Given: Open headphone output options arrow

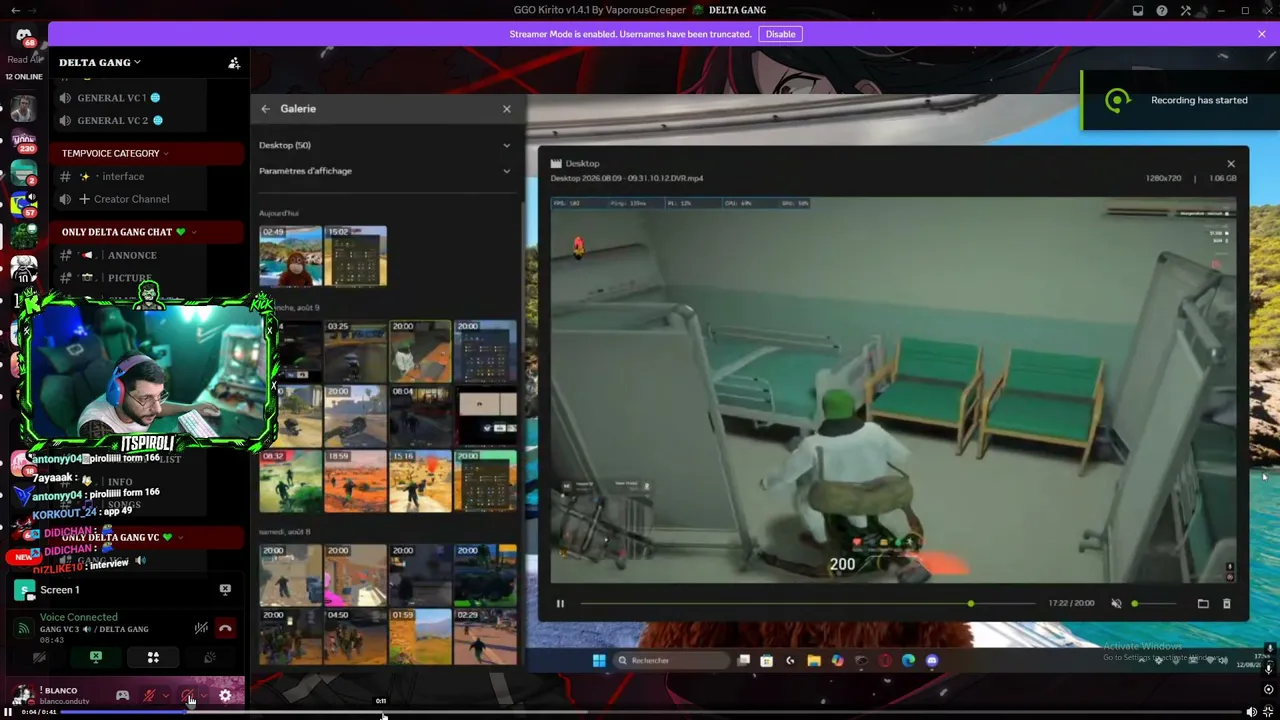Looking at the screenshot, I should point(203,696).
